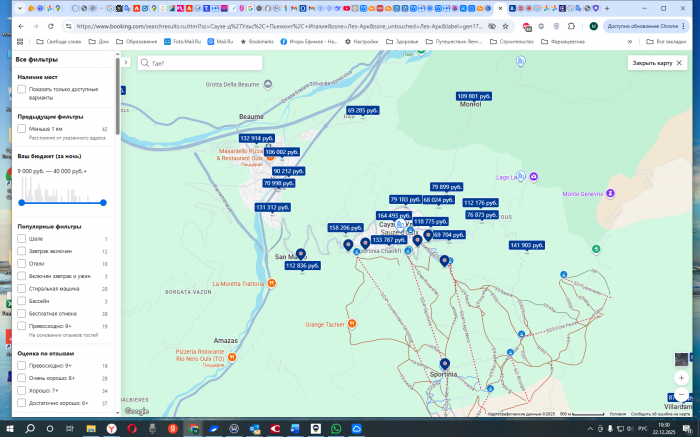Collapse the filters sidebar with the arrow button
Image resolution: width=700 pixels, height=437 pixels.
126,63
